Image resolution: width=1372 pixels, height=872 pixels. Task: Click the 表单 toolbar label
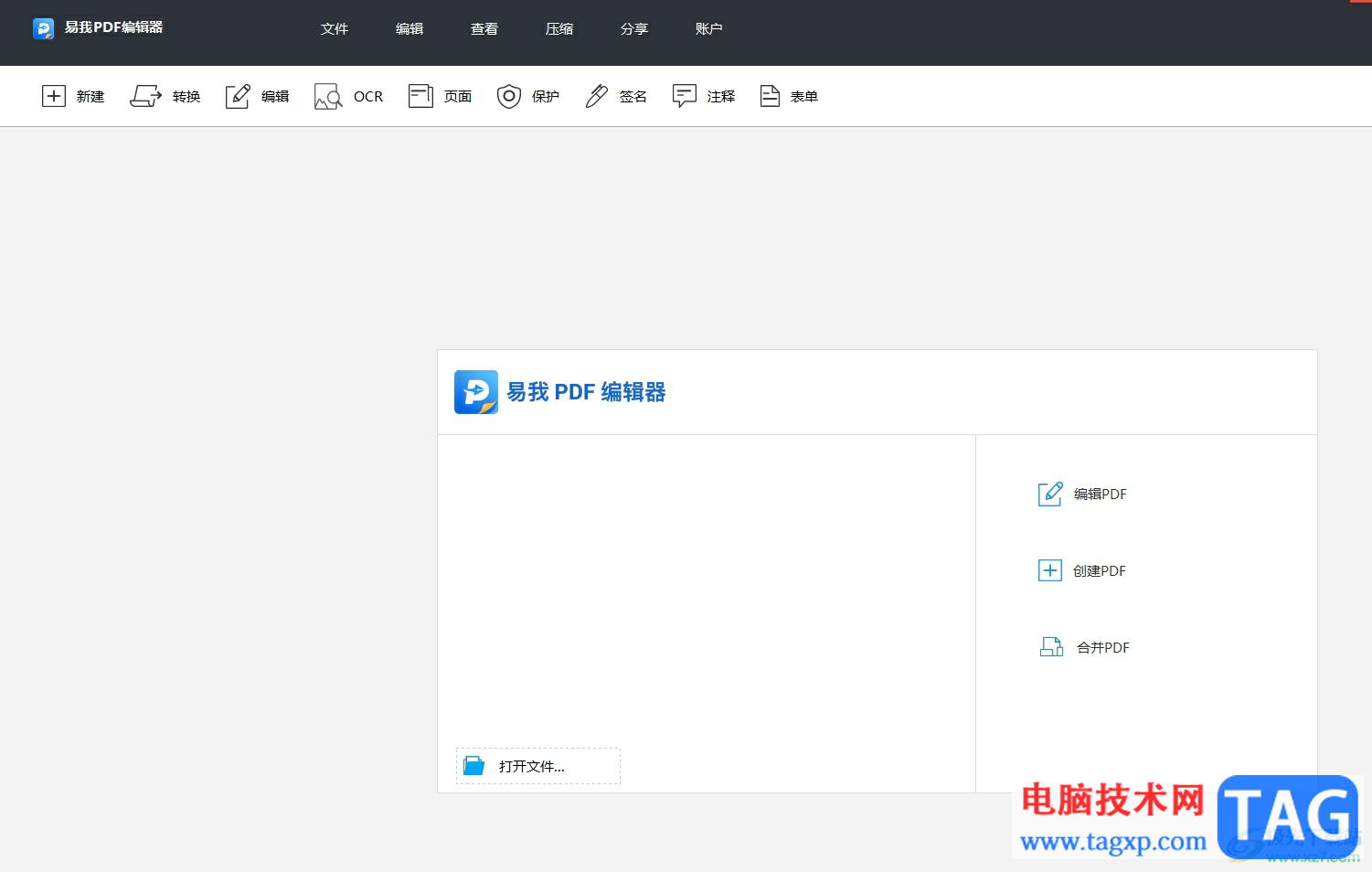pos(804,96)
